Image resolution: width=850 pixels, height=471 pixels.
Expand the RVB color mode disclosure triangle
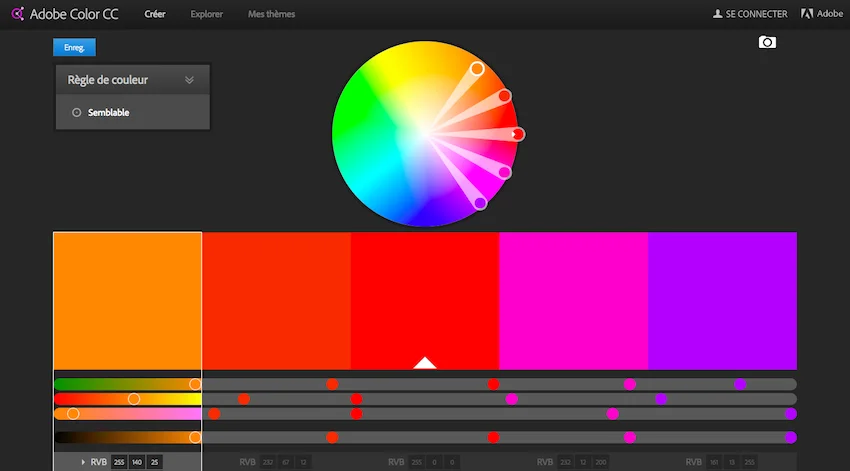point(83,462)
